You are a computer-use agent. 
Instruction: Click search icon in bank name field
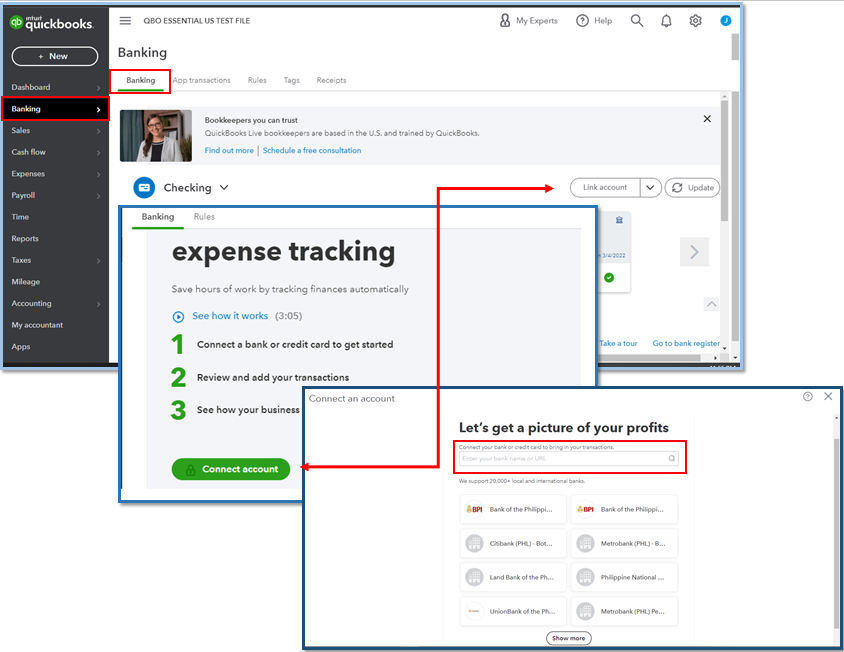(x=672, y=458)
